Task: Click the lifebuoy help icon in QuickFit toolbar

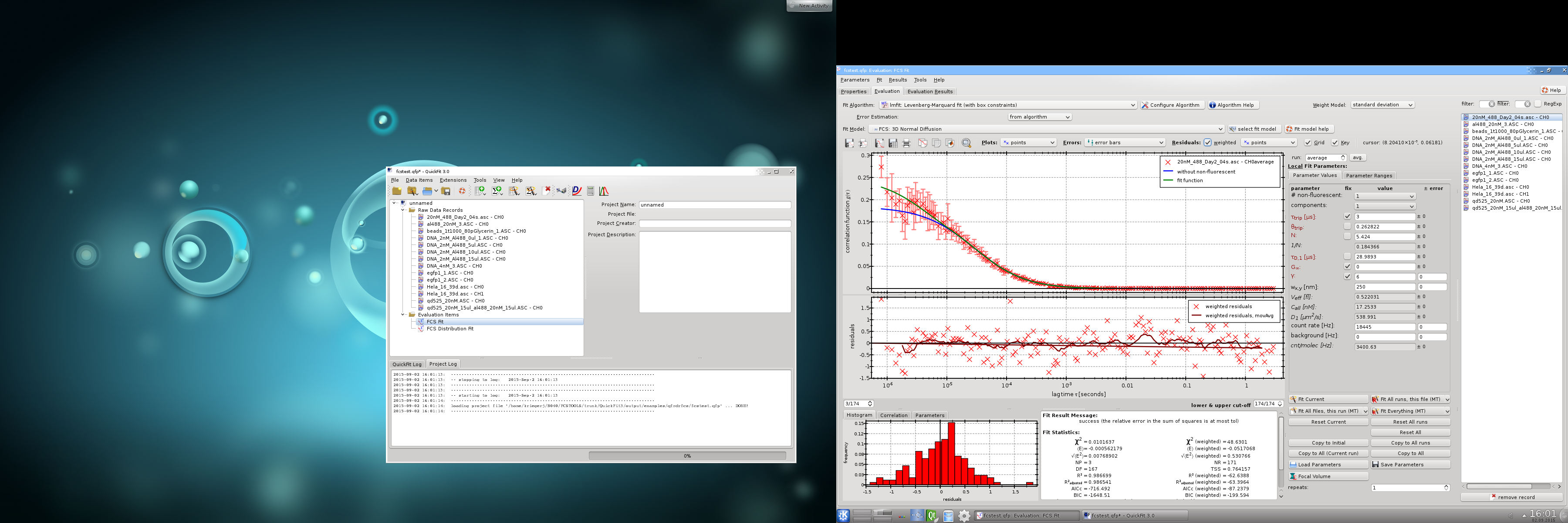Action: pos(462,191)
